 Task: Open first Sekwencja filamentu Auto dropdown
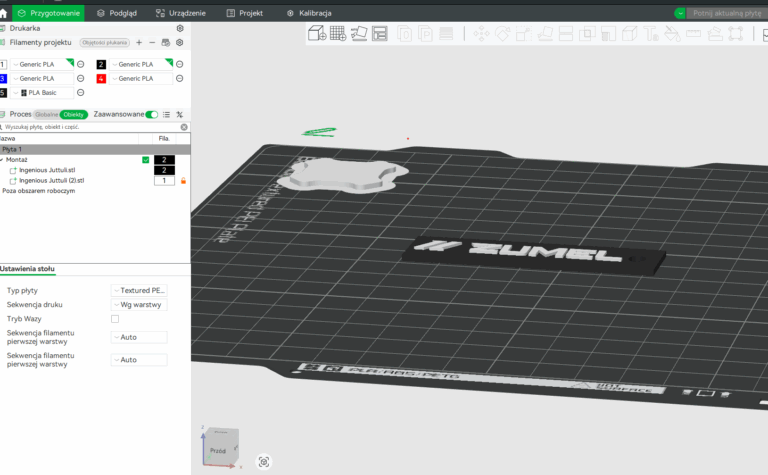point(139,337)
